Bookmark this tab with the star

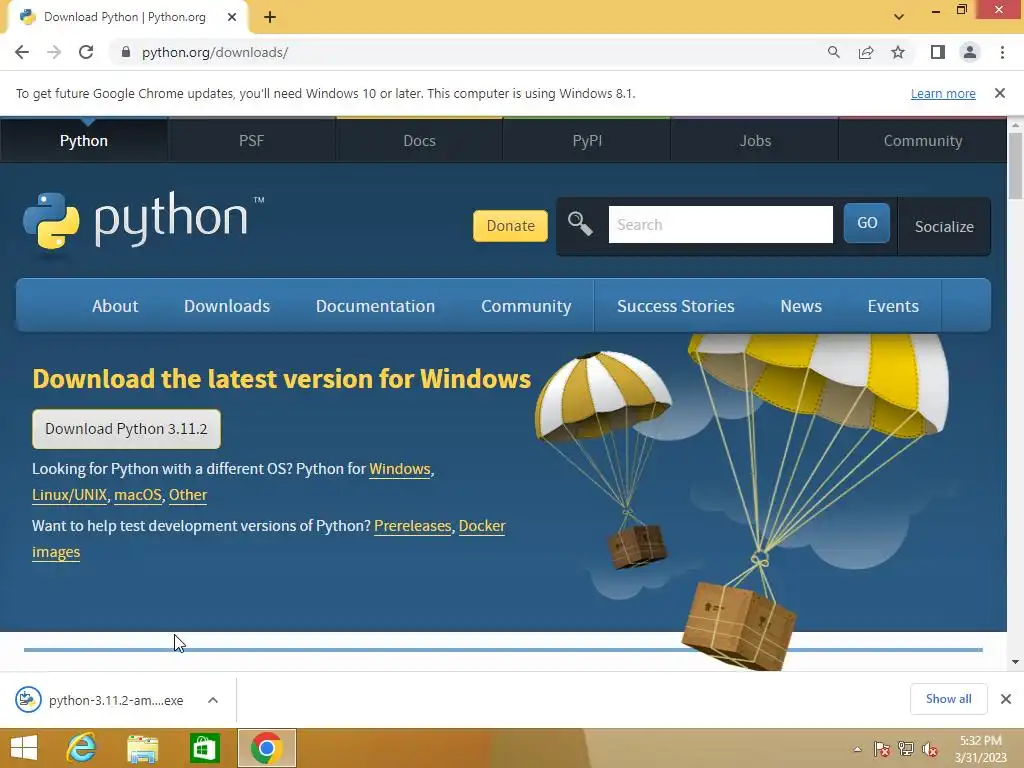[898, 52]
